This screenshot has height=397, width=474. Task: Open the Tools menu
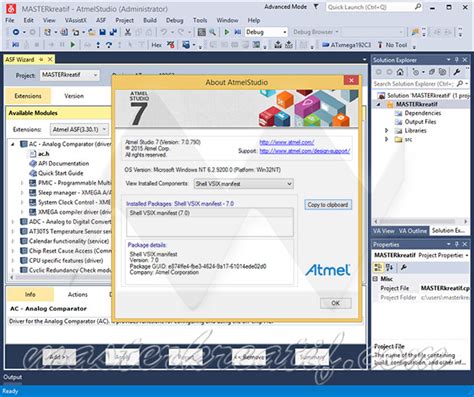coord(200,20)
